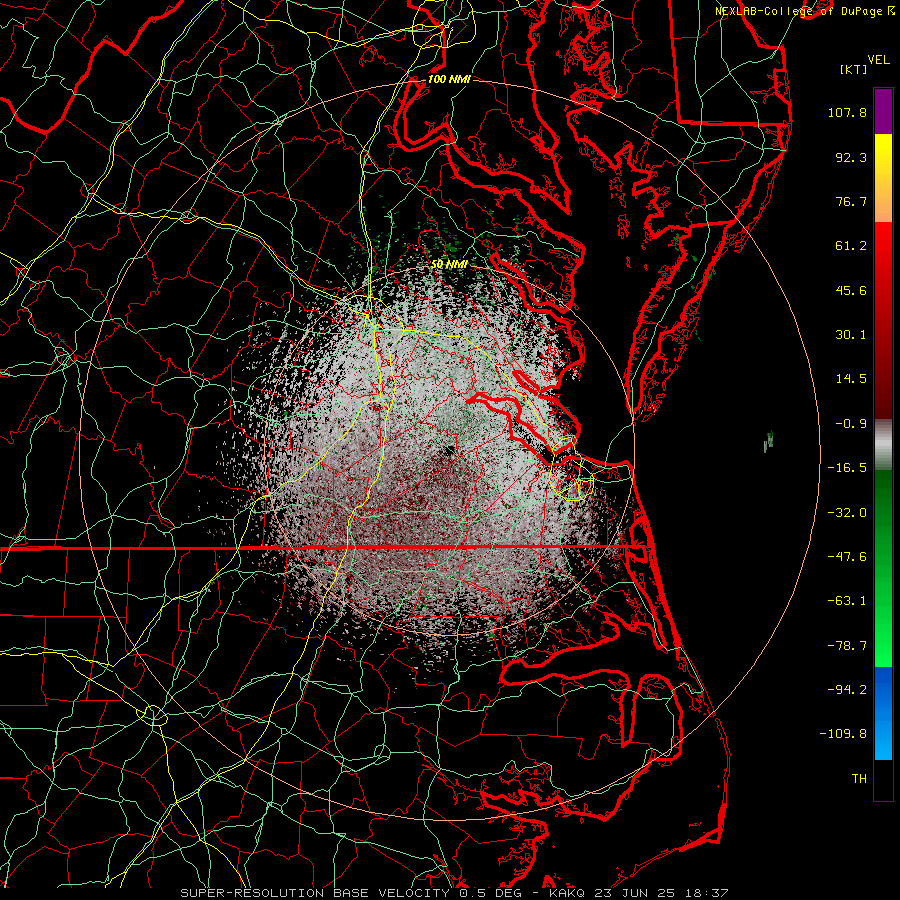900x900 pixels.
Task: Click the SUPER-RESOLUTION BASE VELOCITY caption
Action: 315,893
